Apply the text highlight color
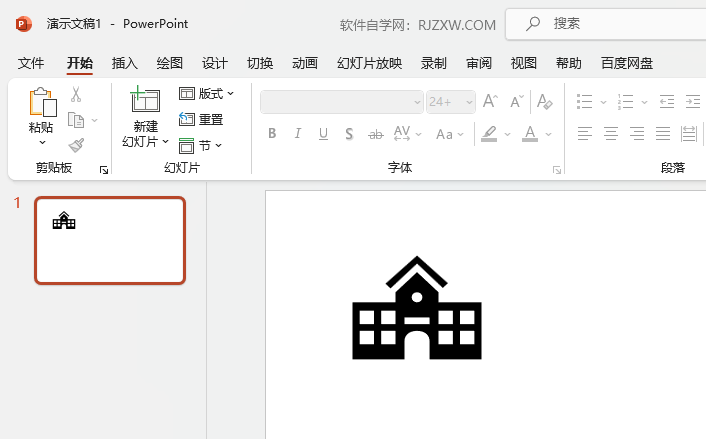This screenshot has width=706, height=439. 489,134
